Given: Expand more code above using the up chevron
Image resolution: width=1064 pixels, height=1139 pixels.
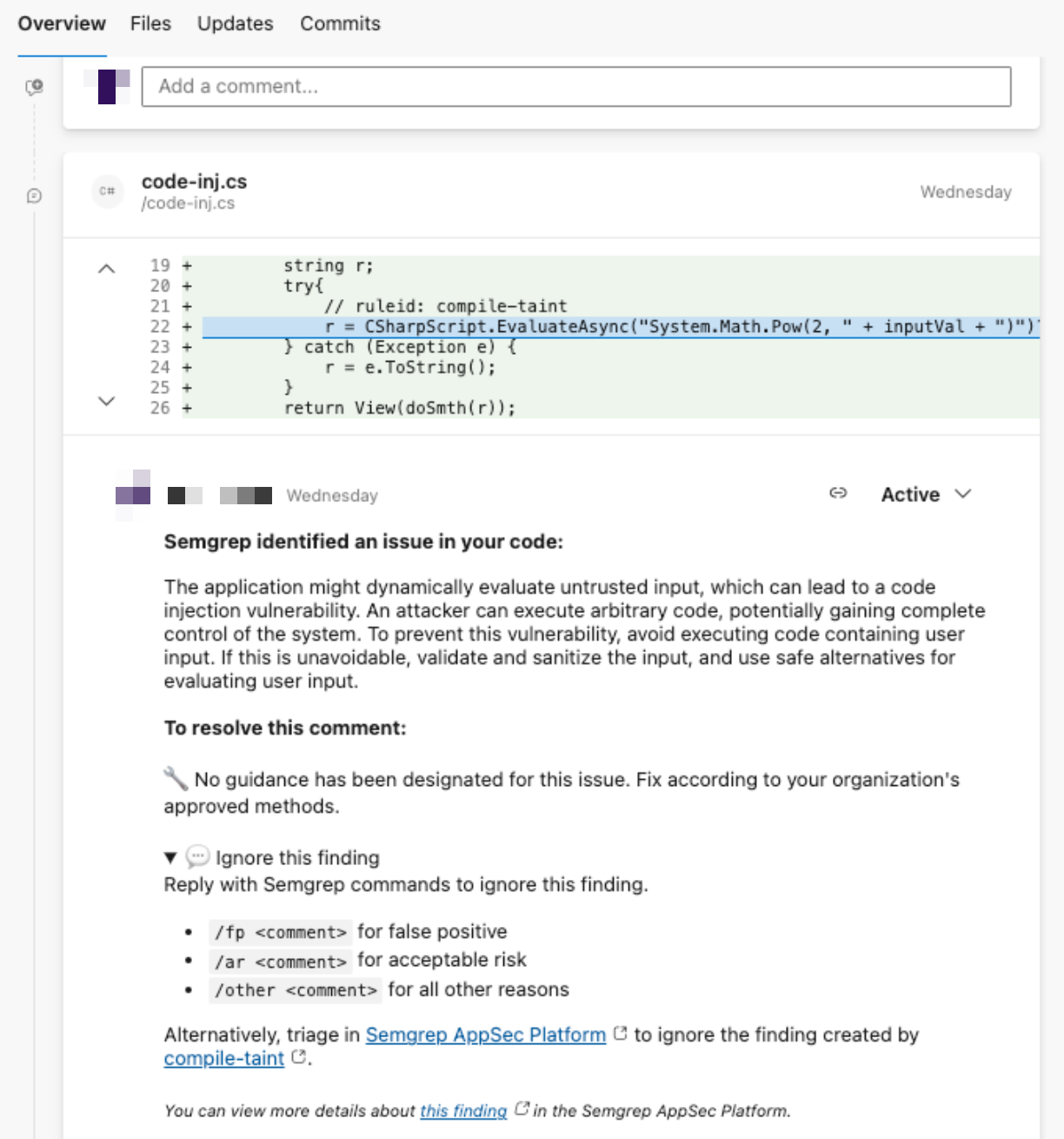Looking at the screenshot, I should coord(106,268).
